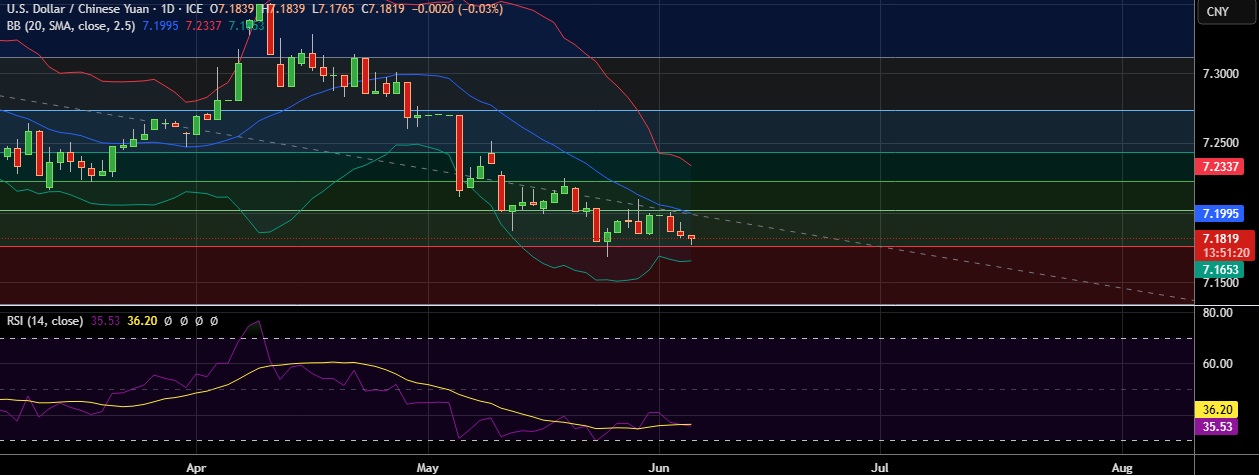The height and width of the screenshot is (475, 1259).
Task: Click the 80.00 RSI axis label
Action: (x=1217, y=313)
